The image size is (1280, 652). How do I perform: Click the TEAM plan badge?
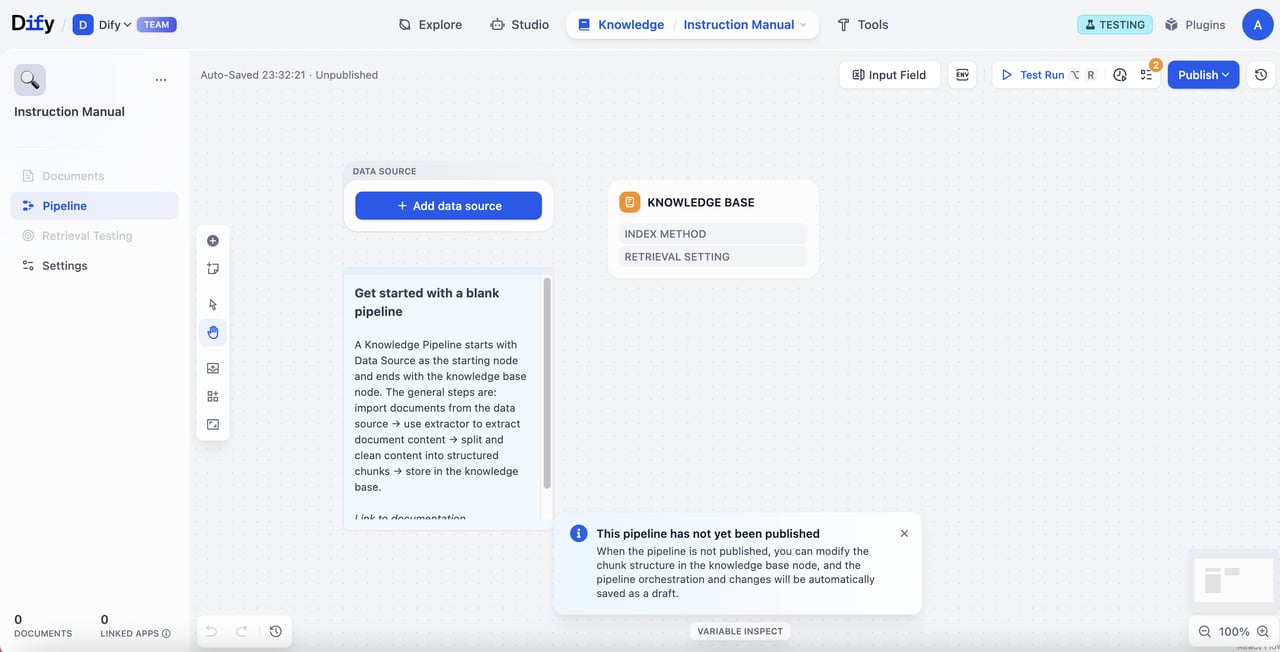pos(157,25)
